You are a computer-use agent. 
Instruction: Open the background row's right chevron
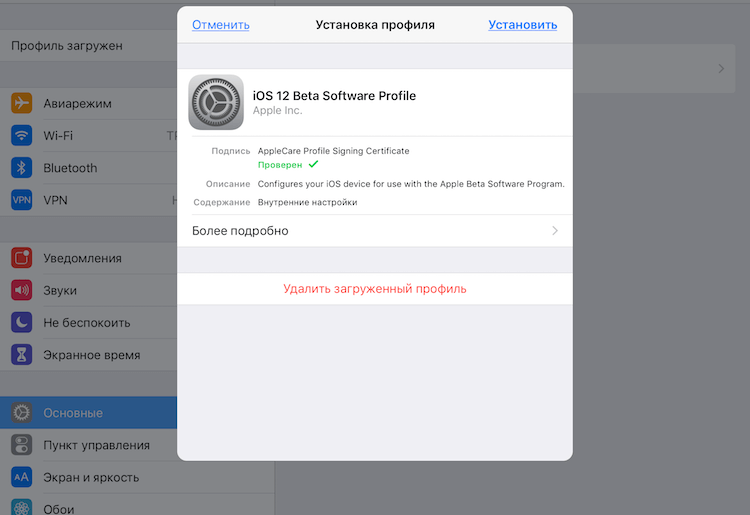(721, 69)
